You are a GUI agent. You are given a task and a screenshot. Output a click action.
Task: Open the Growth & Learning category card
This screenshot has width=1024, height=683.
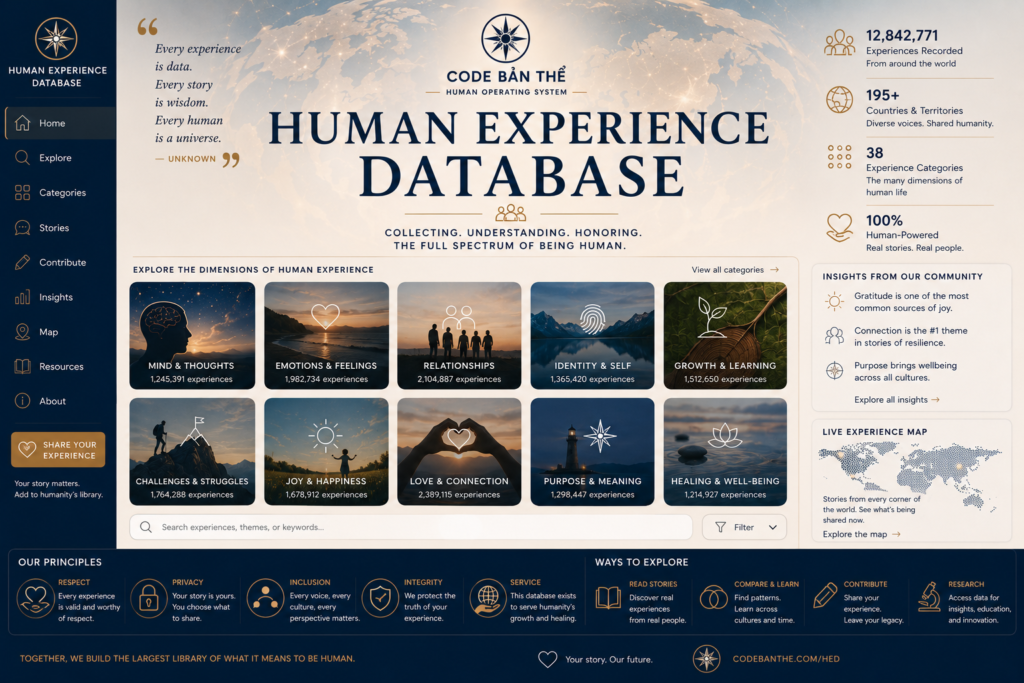(x=725, y=336)
